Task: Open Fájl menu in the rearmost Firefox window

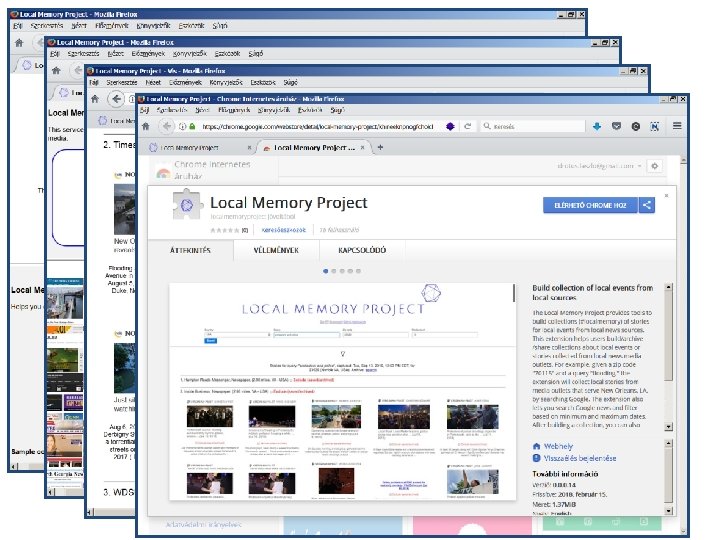Action: 18,26
